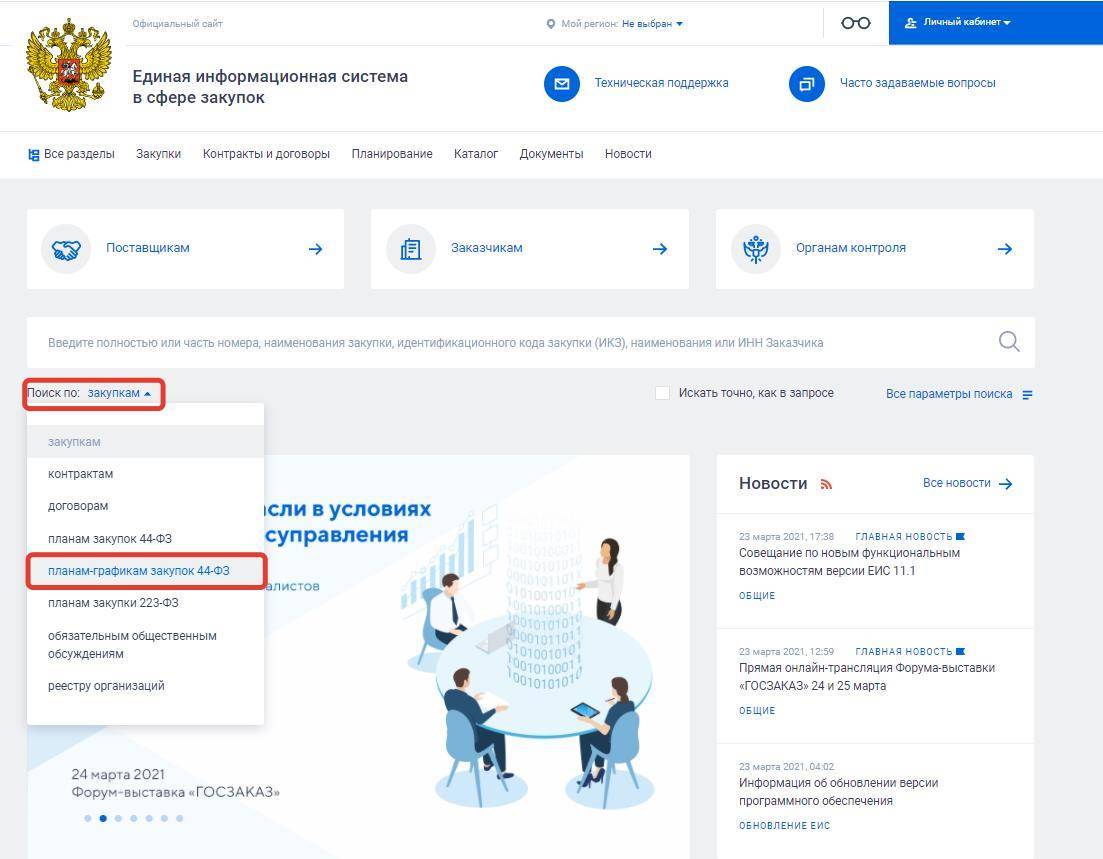
Task: Click the FAQ circular icon
Action: click(x=806, y=83)
